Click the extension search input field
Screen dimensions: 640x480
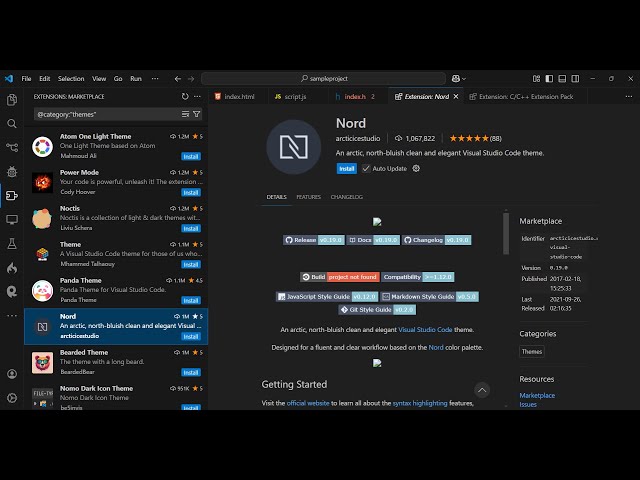click(x=105, y=114)
